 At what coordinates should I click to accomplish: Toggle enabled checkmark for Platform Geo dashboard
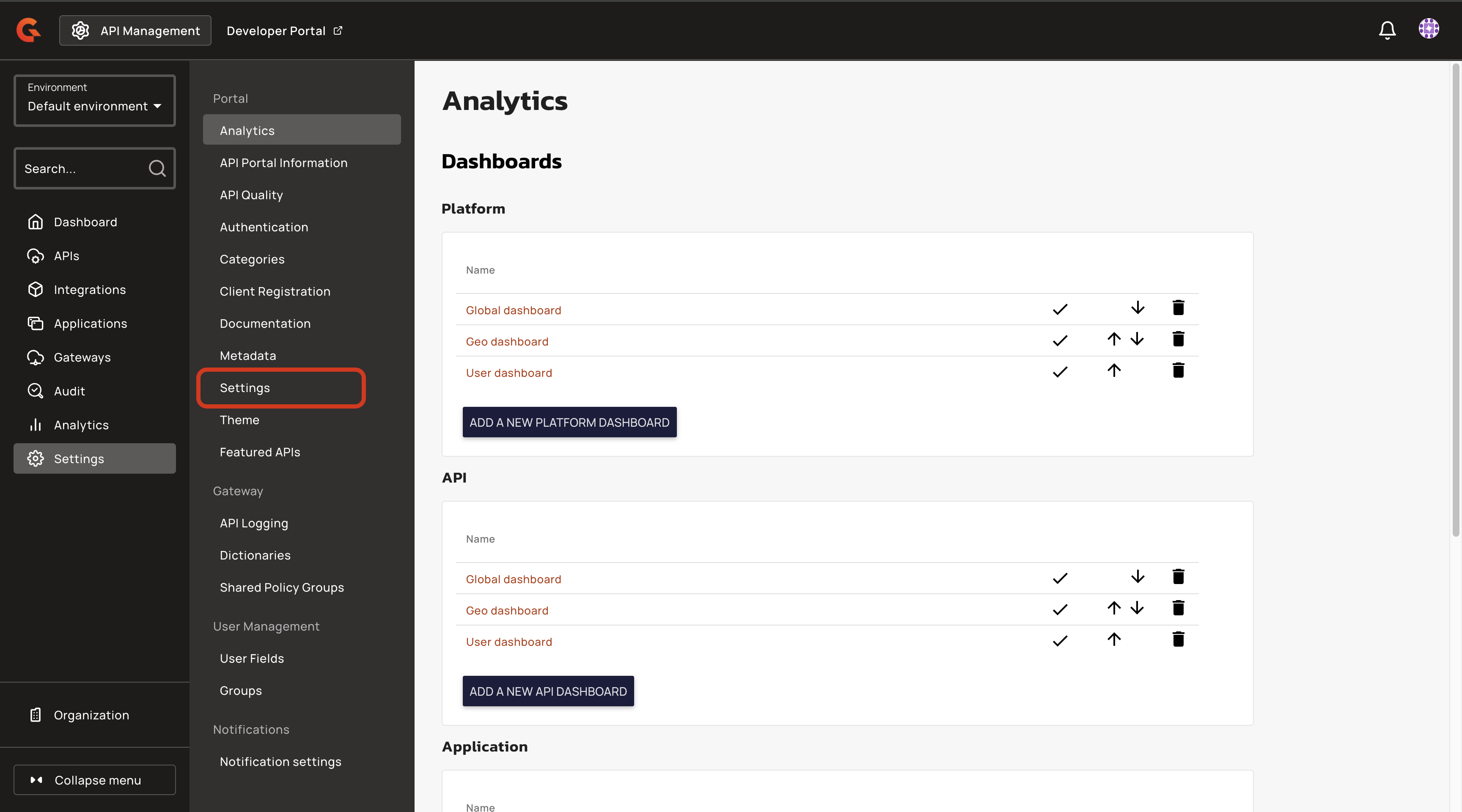click(1060, 341)
